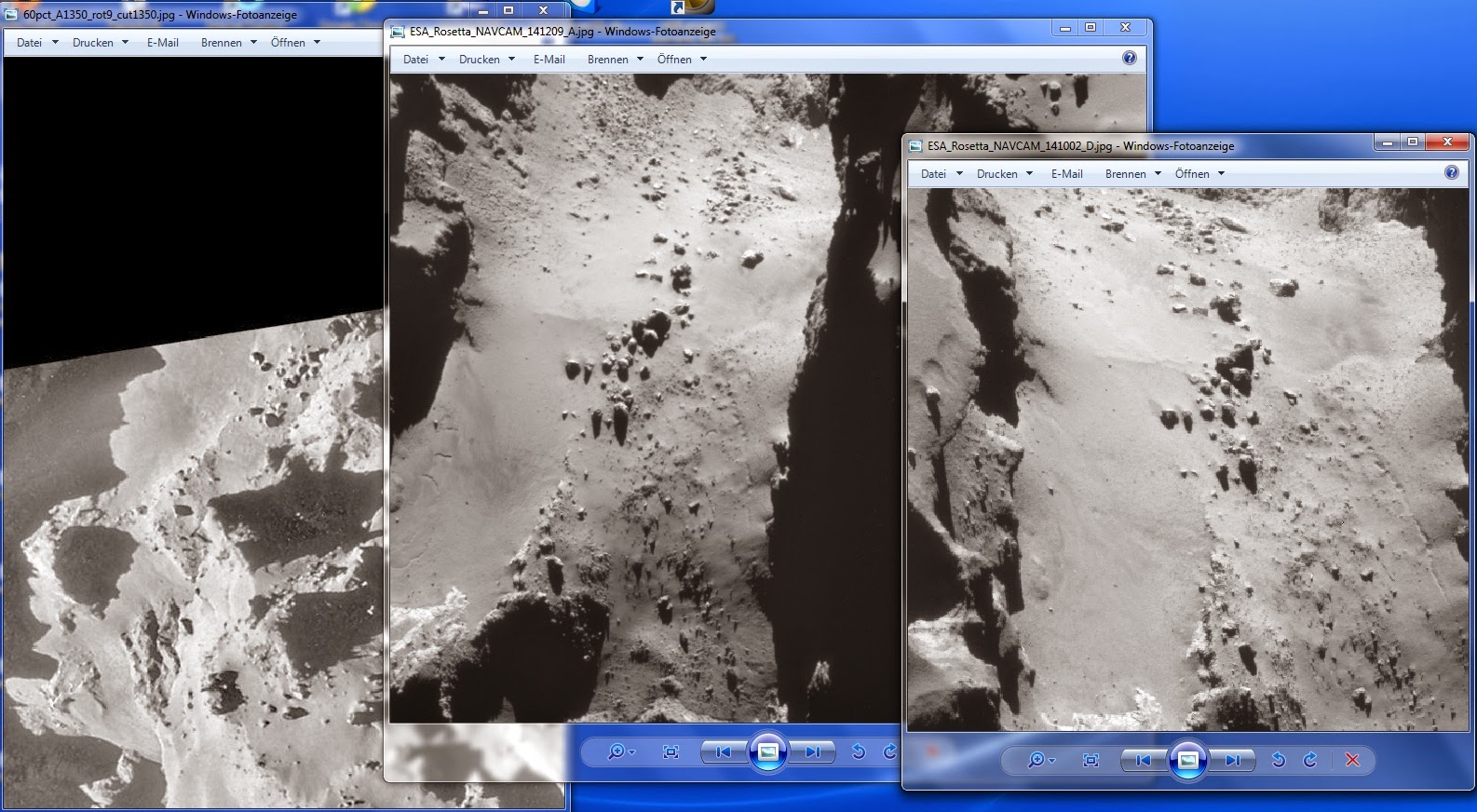Open Brennen menu in NAVCAM_141002_D window
The image size is (1477, 812).
(1132, 173)
